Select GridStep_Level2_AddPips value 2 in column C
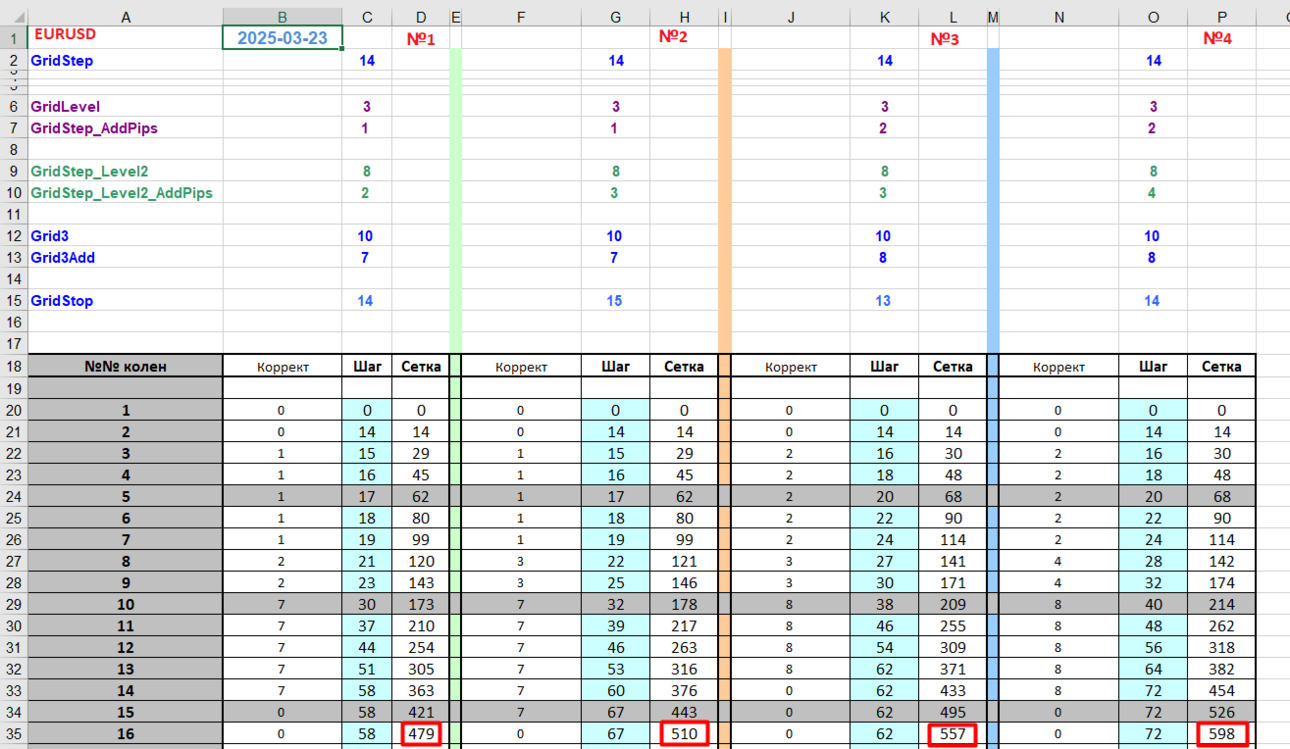The width and height of the screenshot is (1290, 749). tap(366, 193)
